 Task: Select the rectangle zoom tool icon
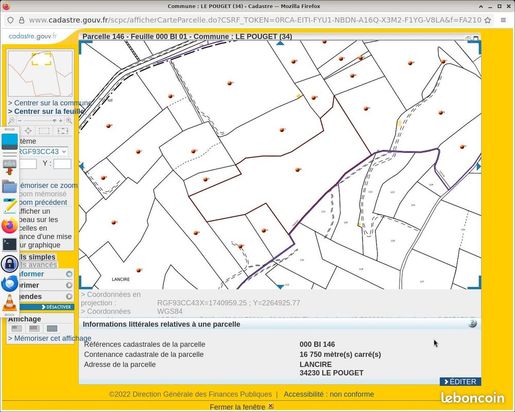coord(44,131)
